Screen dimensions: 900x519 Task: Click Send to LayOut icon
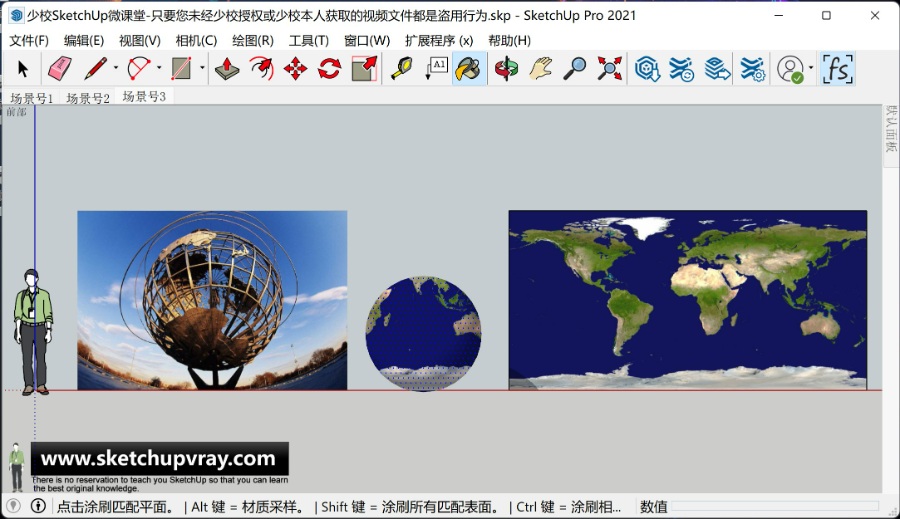717,69
